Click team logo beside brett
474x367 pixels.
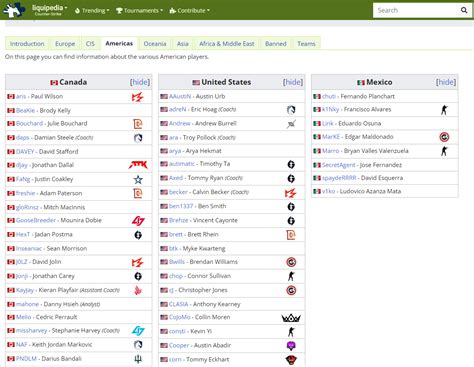tap(291, 235)
